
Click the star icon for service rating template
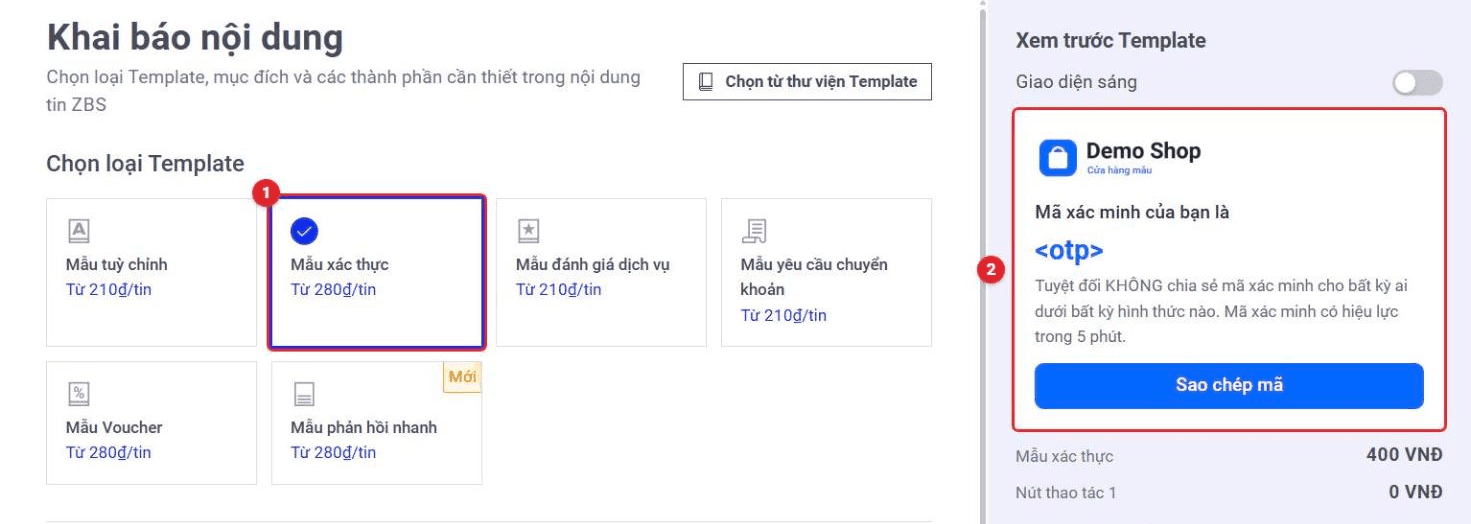[x=528, y=231]
